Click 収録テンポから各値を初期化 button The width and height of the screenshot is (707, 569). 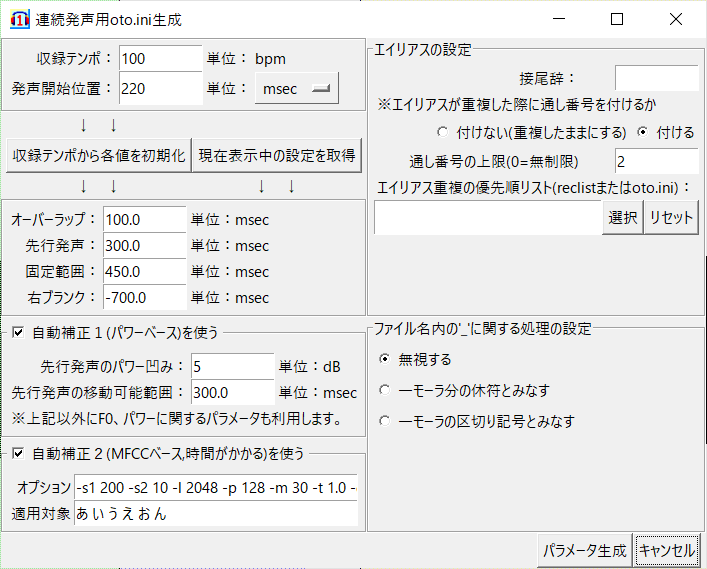point(99,156)
